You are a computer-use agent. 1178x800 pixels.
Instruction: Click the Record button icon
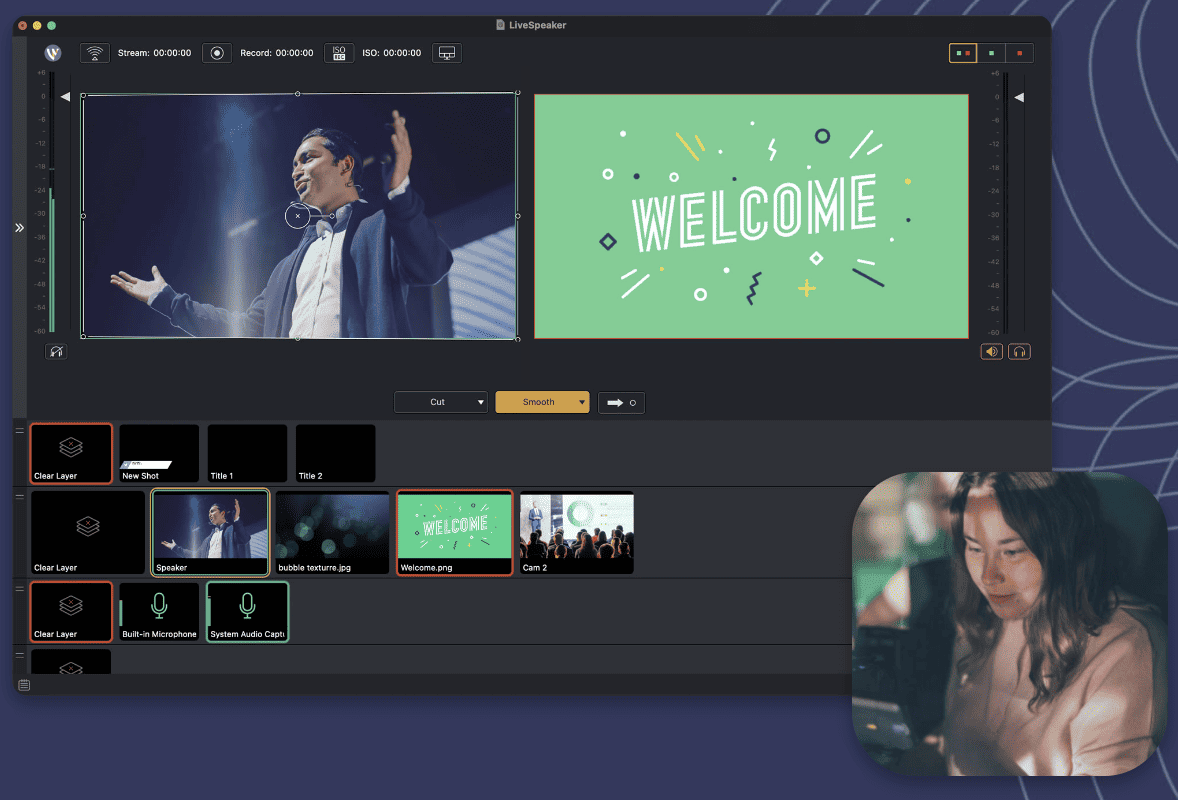point(217,53)
